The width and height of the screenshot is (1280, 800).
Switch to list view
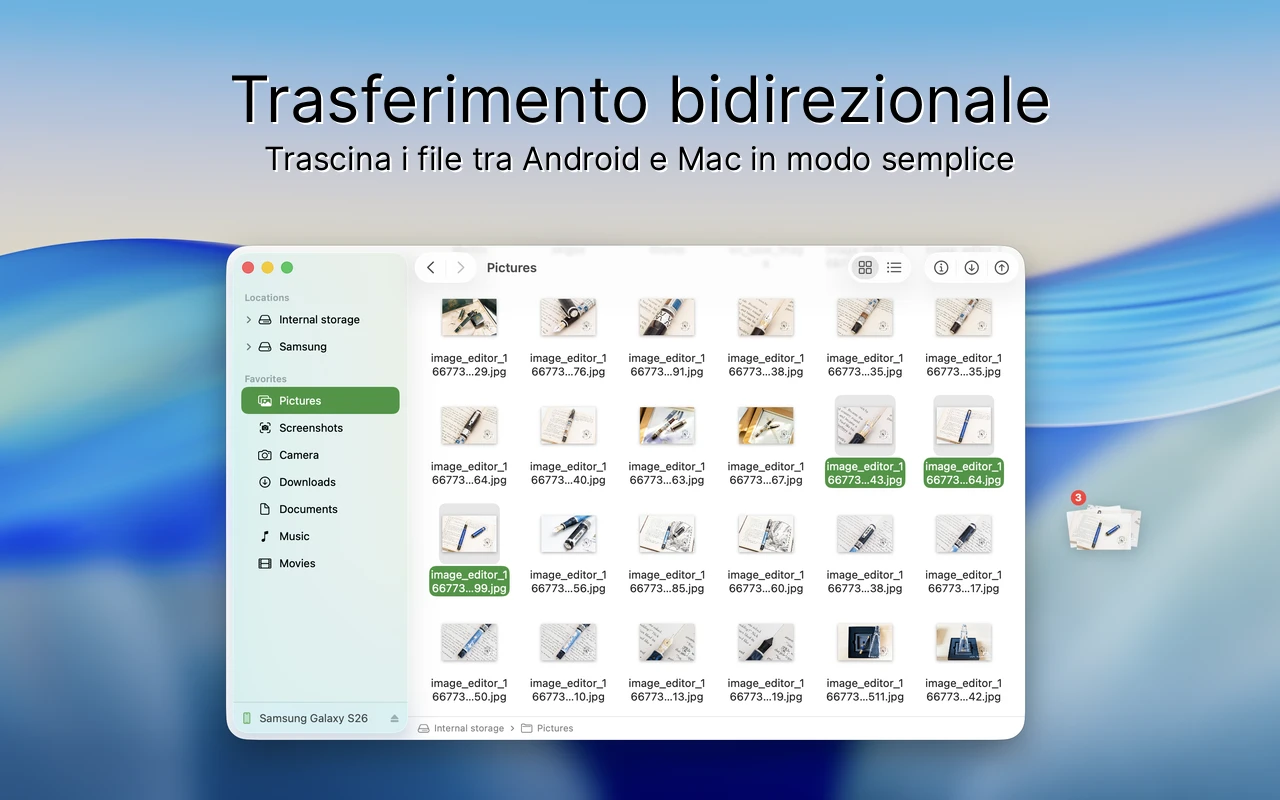[x=894, y=268]
